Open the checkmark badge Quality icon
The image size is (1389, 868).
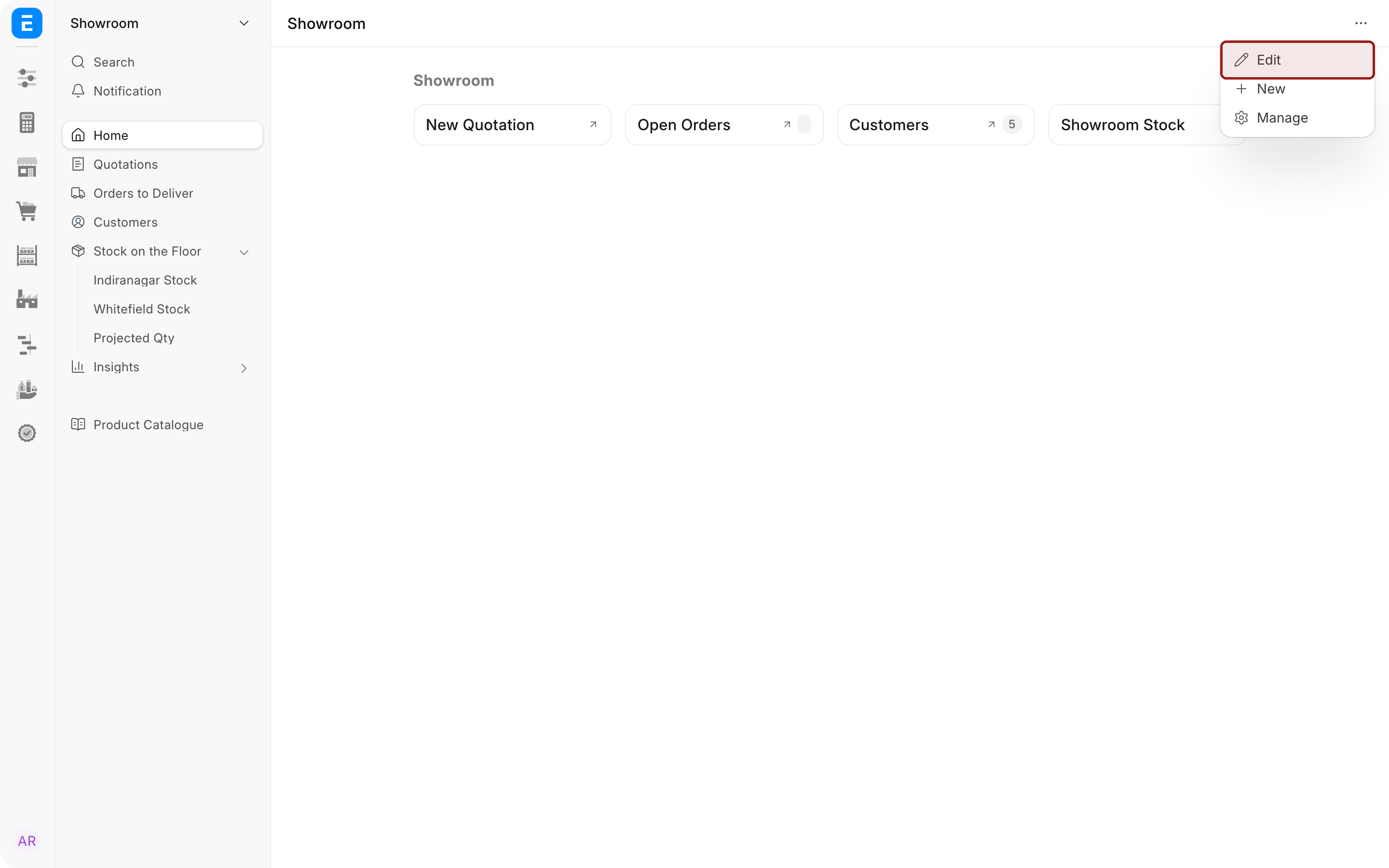coord(27,433)
